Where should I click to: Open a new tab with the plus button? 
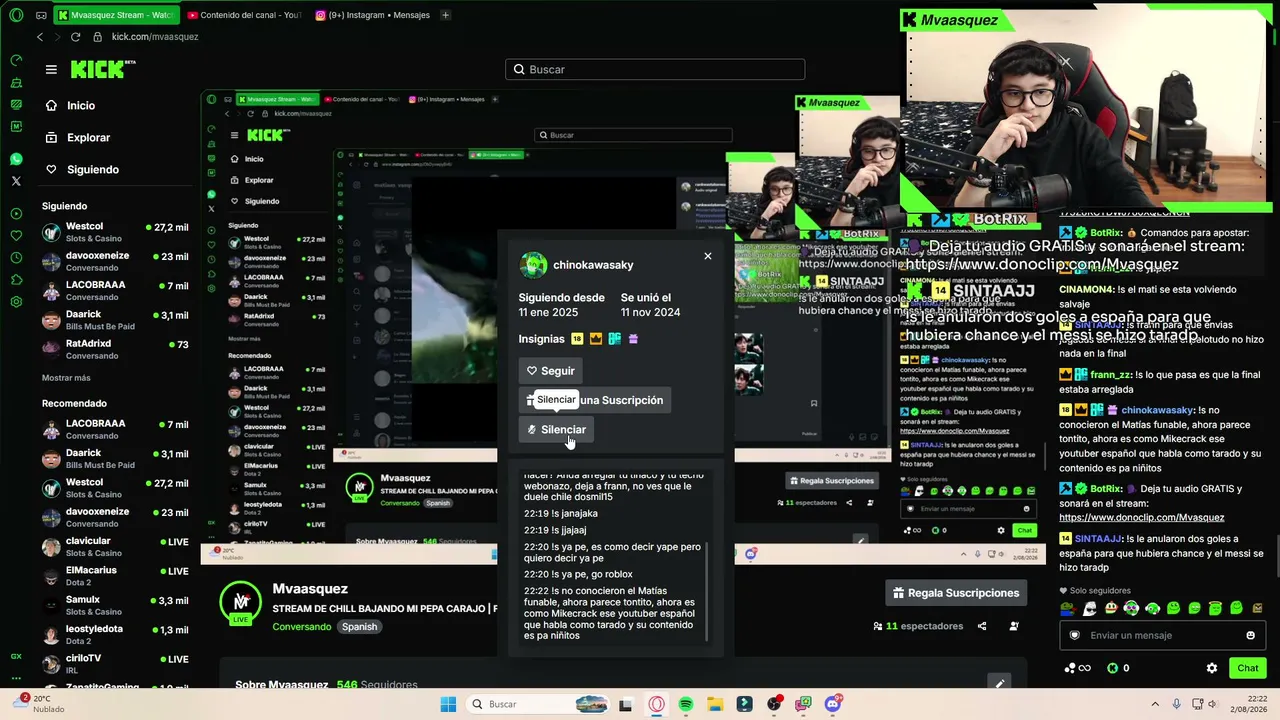click(x=445, y=15)
